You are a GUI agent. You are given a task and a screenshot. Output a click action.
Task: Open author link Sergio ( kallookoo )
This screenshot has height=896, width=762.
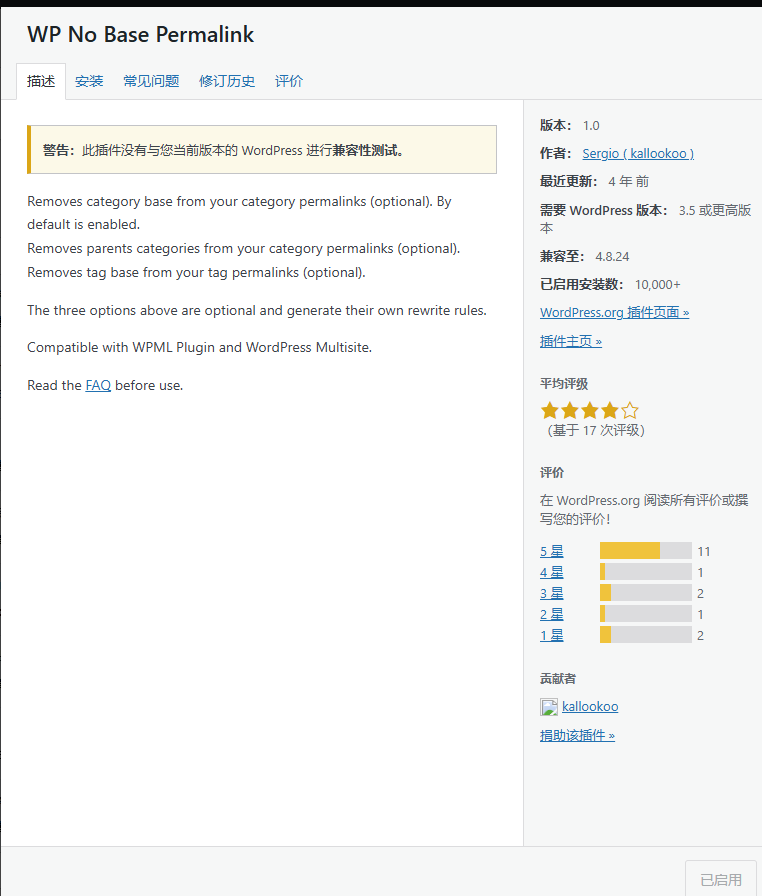638,154
